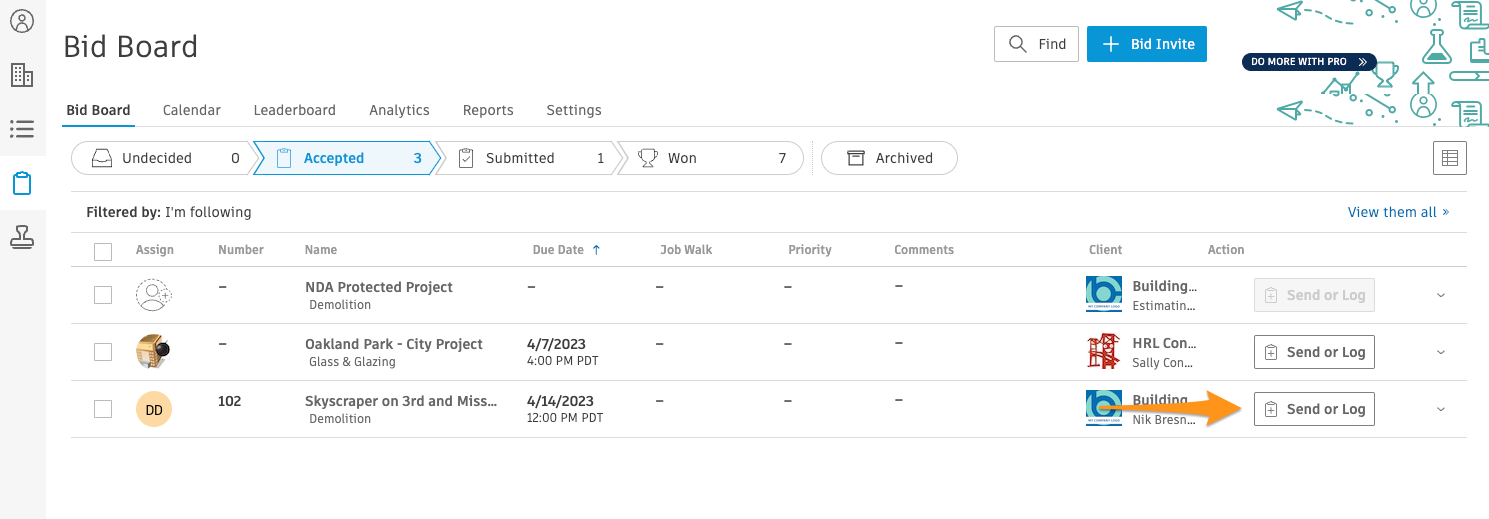1489x519 pixels.
Task: Assign user to NDA Protected Project
Action: (154, 295)
